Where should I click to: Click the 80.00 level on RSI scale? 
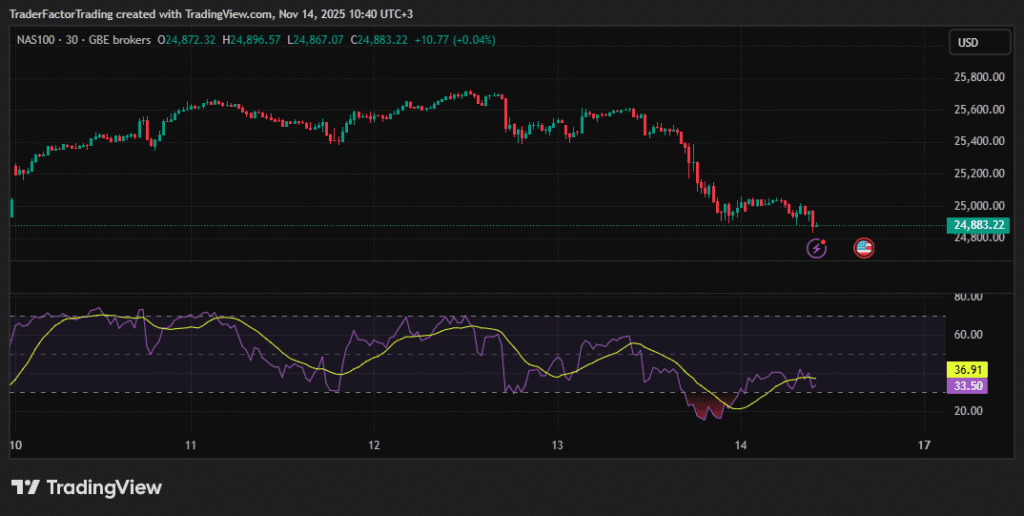(x=966, y=297)
